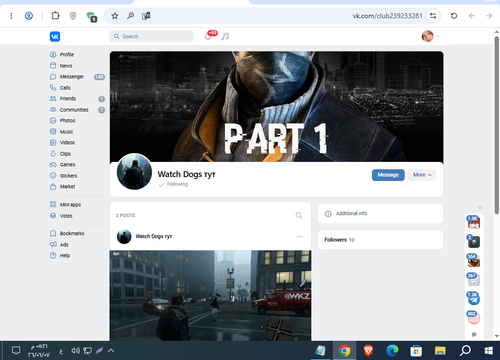Screen dimensions: 500x360
Task: Open Additional info panel
Action: pyautogui.click(x=380, y=213)
